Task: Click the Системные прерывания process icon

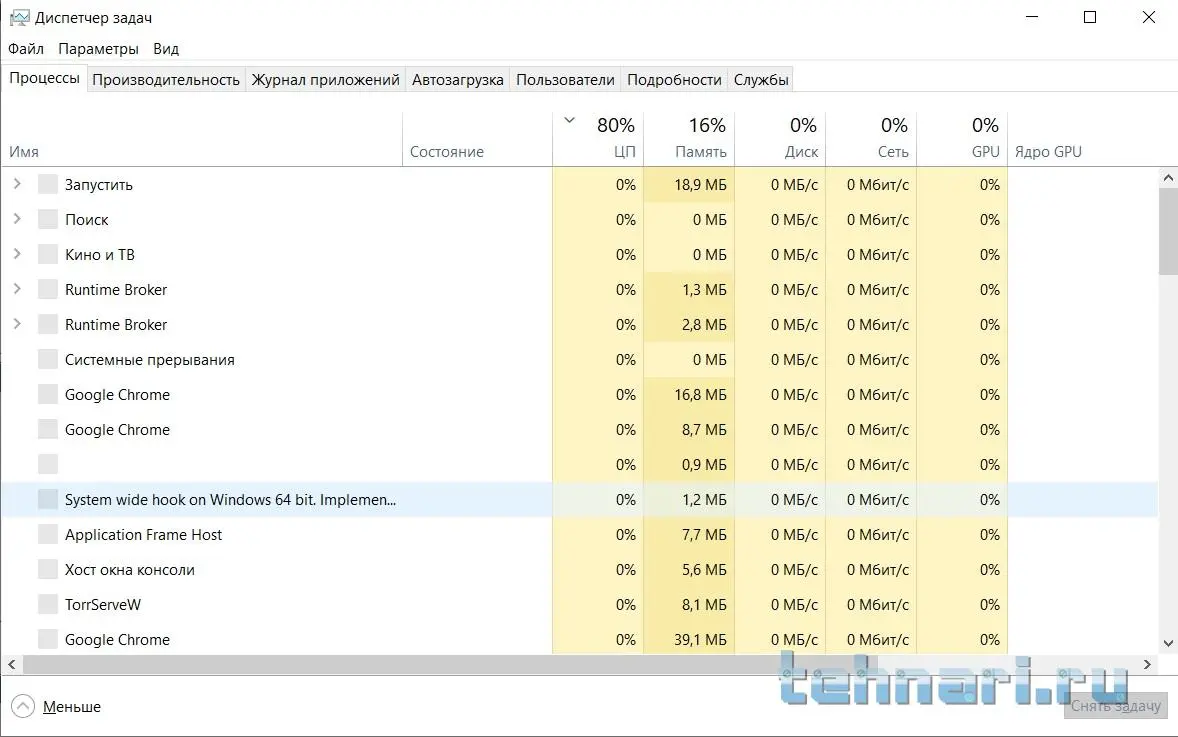Action: (48, 359)
